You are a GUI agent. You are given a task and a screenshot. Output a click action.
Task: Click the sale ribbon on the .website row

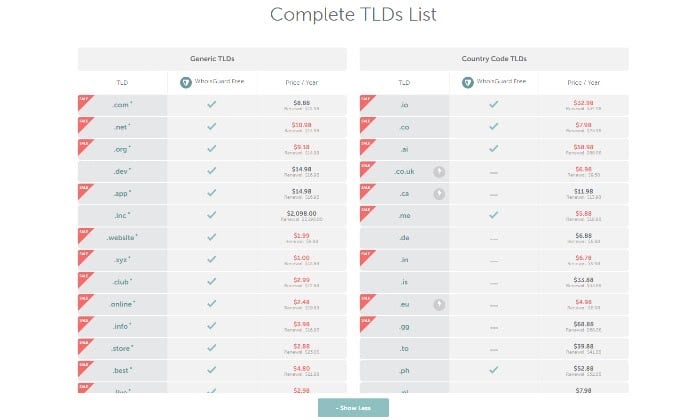point(85,235)
